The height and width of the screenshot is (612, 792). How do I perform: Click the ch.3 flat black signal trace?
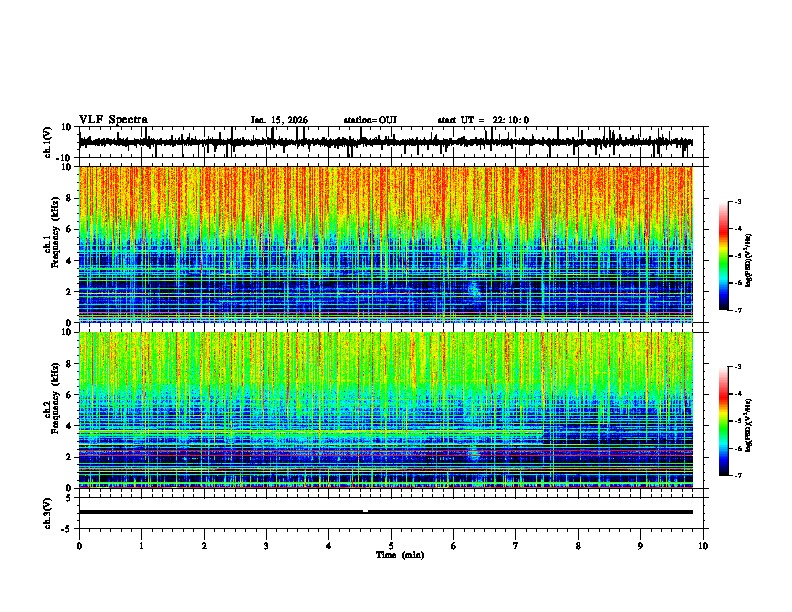pyautogui.click(x=386, y=512)
